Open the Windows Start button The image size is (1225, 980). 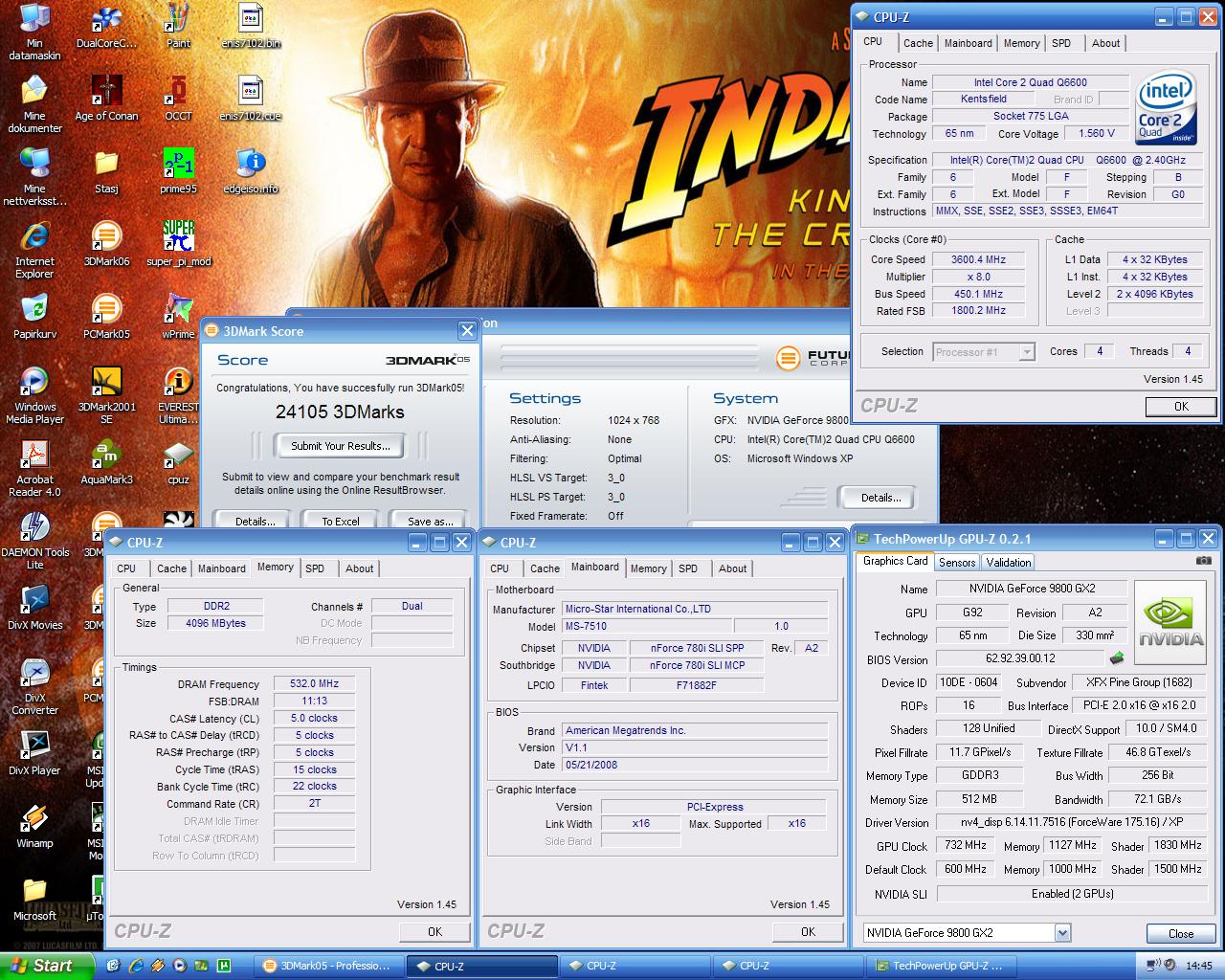47,966
